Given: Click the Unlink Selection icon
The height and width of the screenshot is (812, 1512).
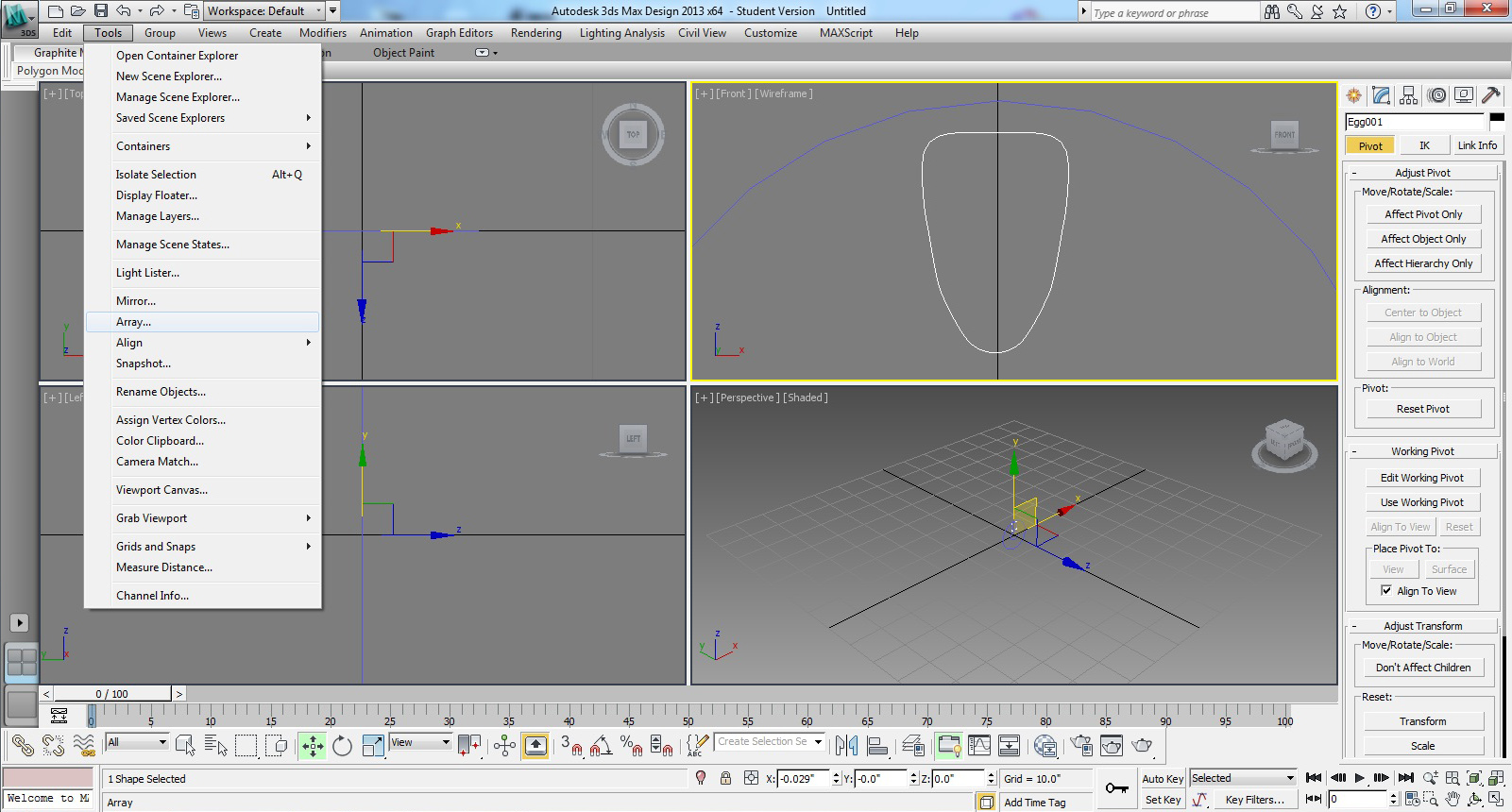Looking at the screenshot, I should (53, 746).
